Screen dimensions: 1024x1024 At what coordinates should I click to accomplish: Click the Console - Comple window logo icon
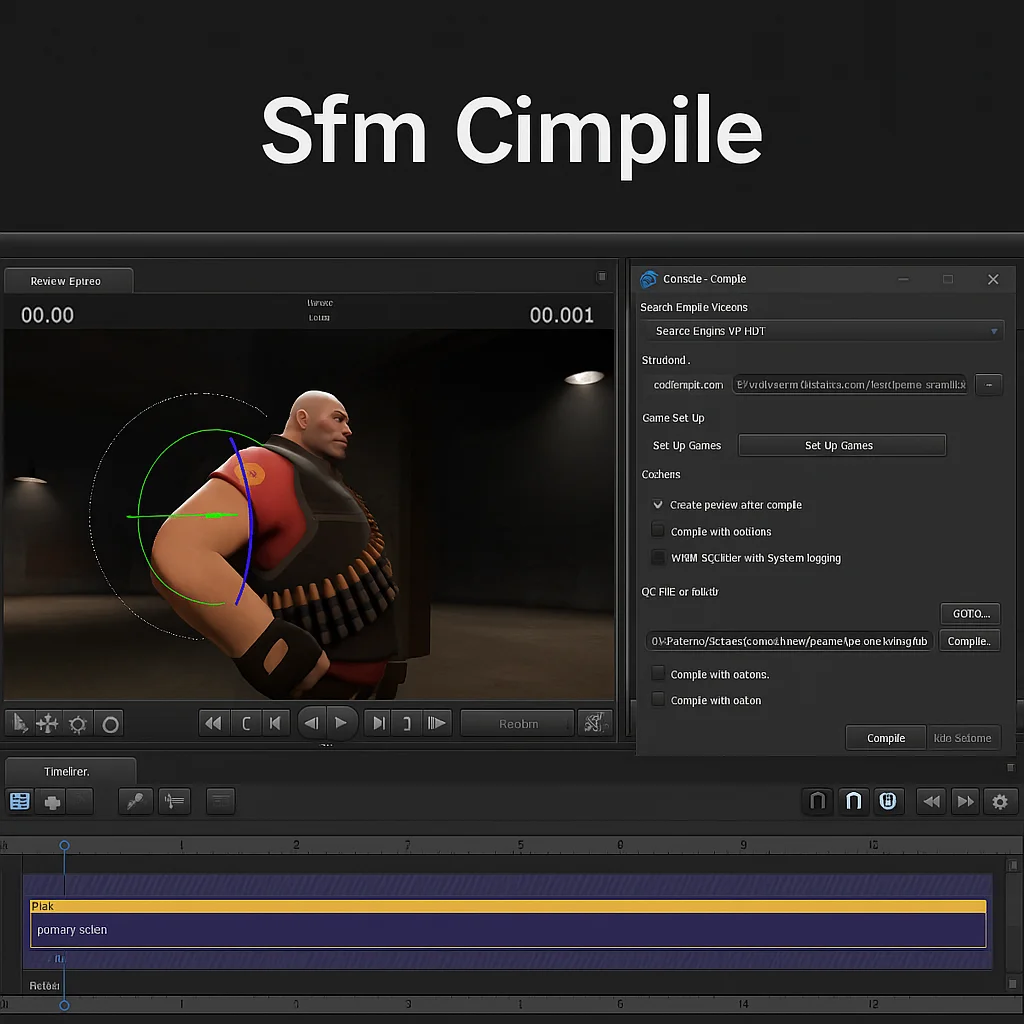point(648,280)
